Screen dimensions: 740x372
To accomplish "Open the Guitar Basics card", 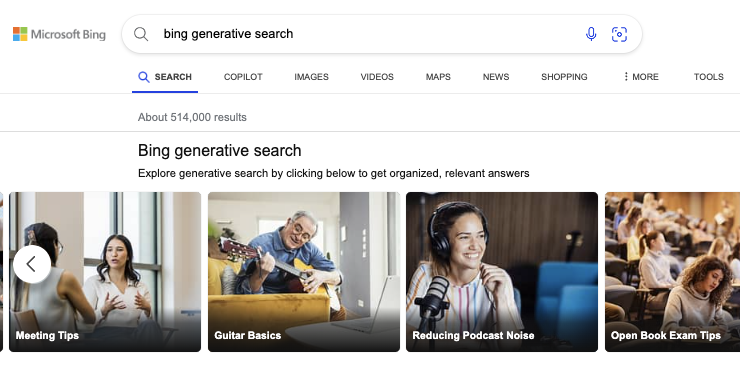I will 304,271.
